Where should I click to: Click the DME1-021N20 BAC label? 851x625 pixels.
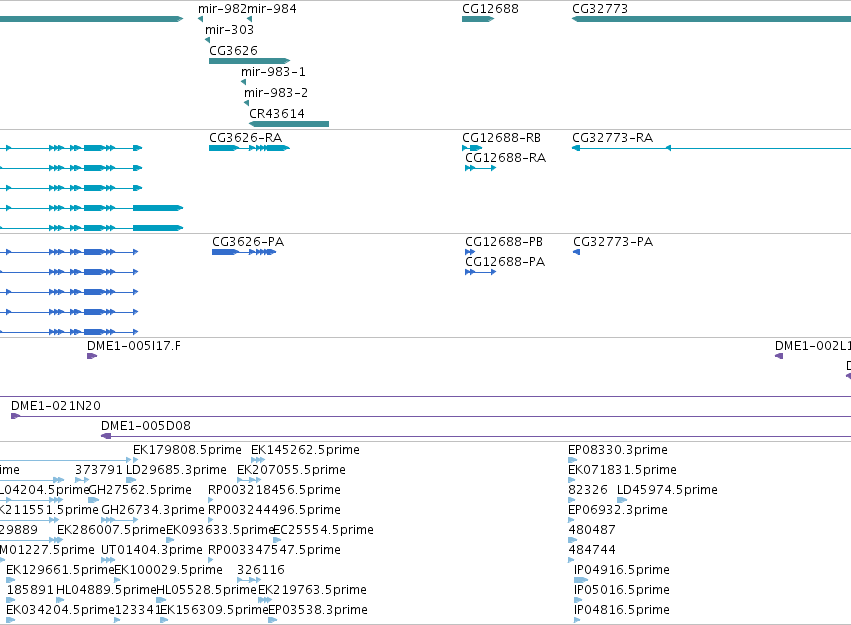tap(56, 406)
